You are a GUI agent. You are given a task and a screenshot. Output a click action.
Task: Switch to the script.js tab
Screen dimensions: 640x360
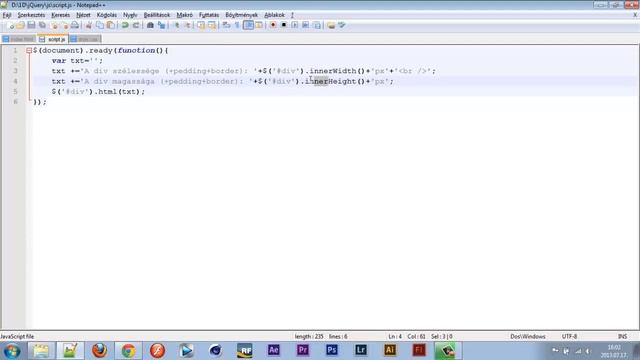pyautogui.click(x=53, y=39)
